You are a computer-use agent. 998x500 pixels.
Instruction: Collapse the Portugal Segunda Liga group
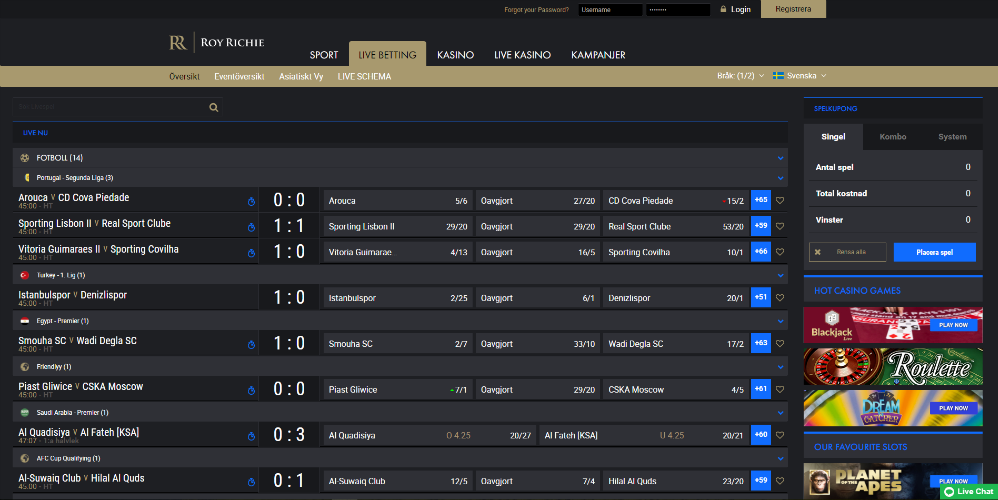tap(780, 178)
